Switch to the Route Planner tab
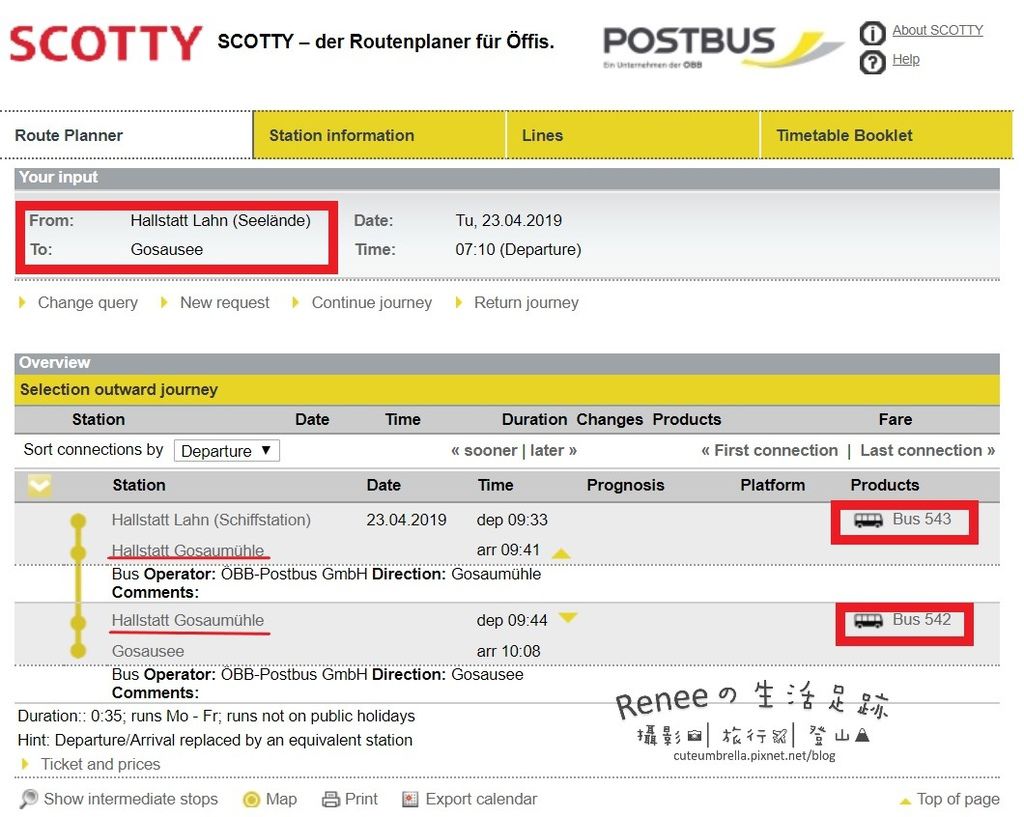Image resolution: width=1024 pixels, height=817 pixels. (x=127, y=135)
